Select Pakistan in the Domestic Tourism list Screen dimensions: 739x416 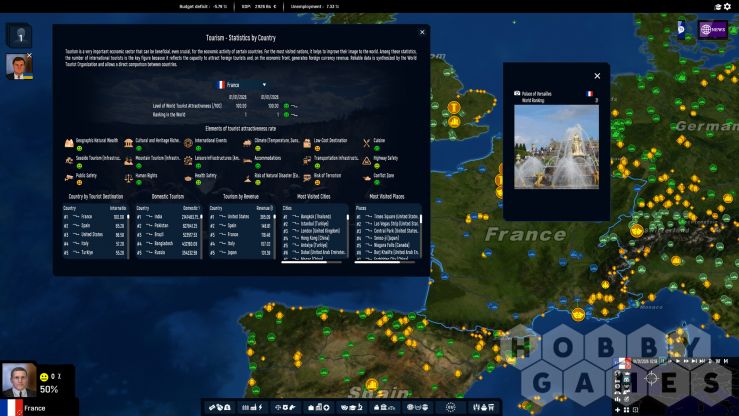[167, 226]
